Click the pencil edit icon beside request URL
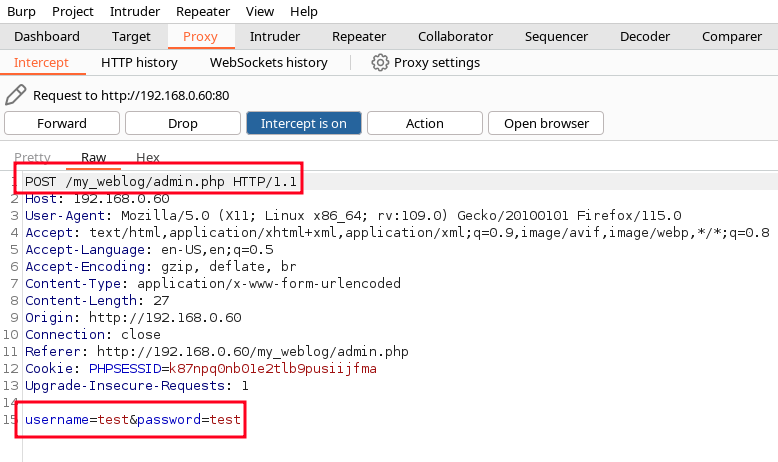Viewport: 778px width, 462px height. coord(15,95)
